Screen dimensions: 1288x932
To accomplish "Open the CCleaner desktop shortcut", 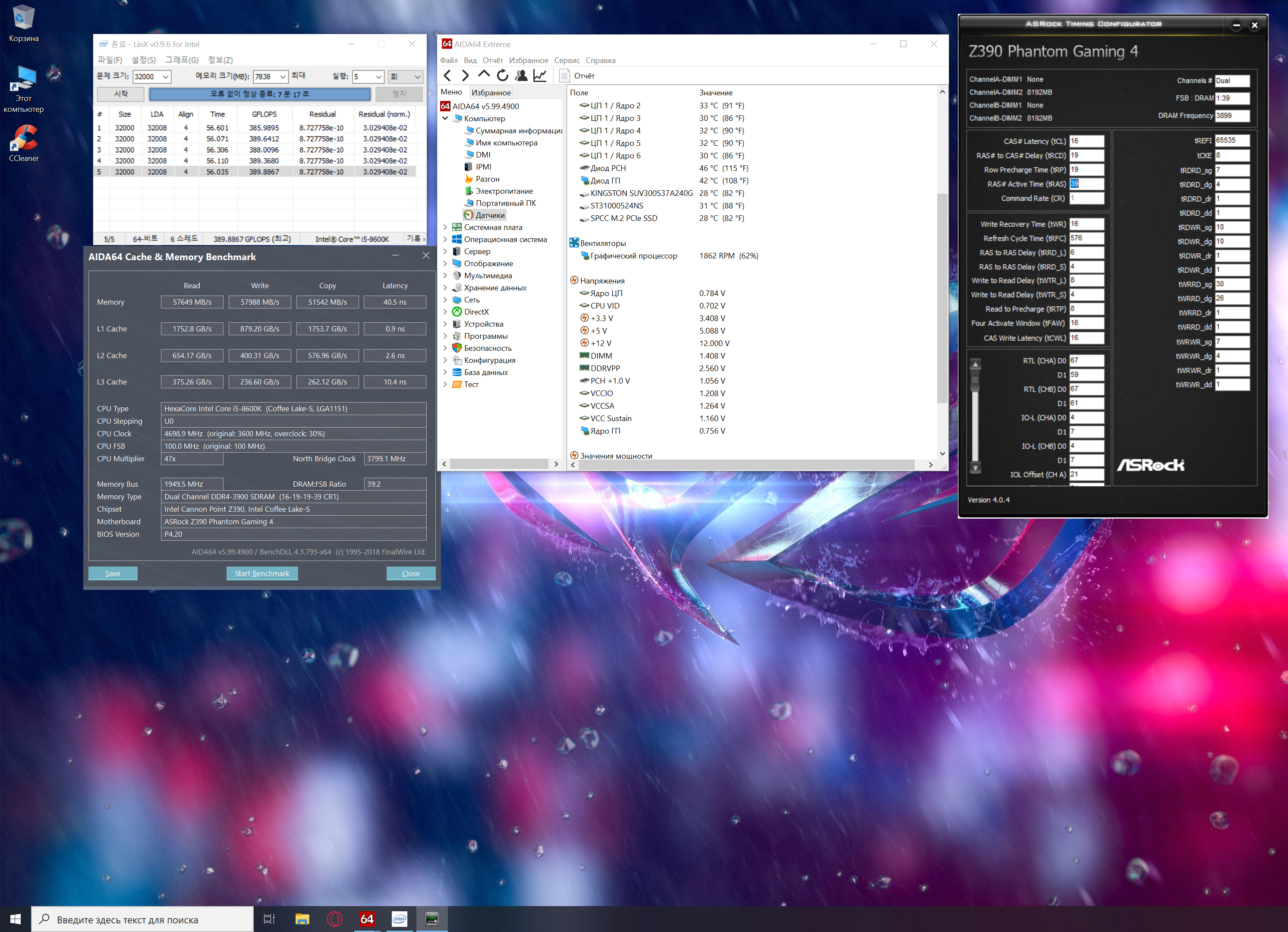I will click(x=24, y=142).
